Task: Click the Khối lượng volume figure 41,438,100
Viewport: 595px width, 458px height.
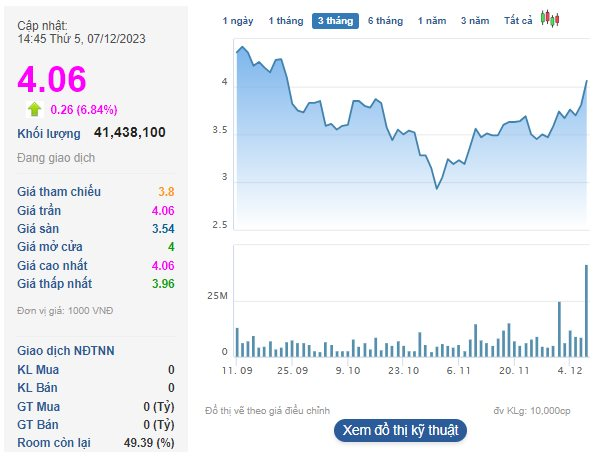Action: pos(130,132)
